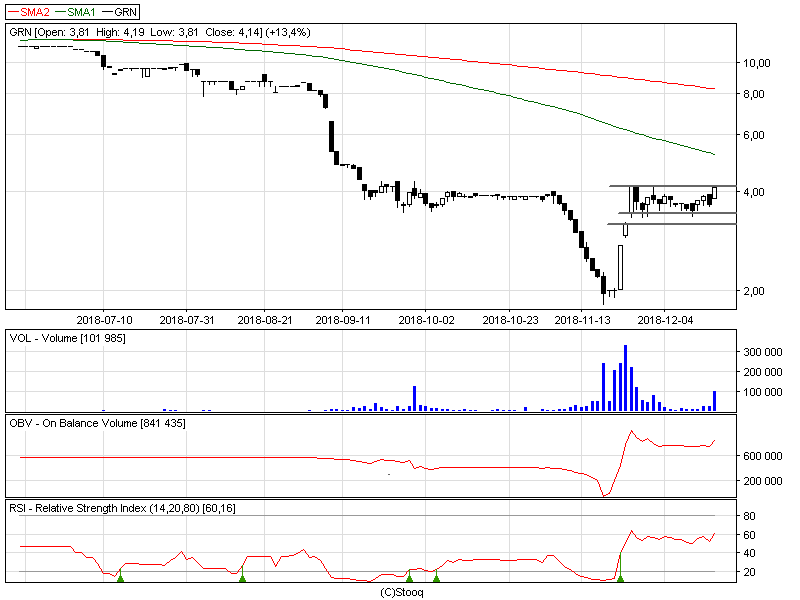Select the 2018-10-02 date label

(426, 320)
